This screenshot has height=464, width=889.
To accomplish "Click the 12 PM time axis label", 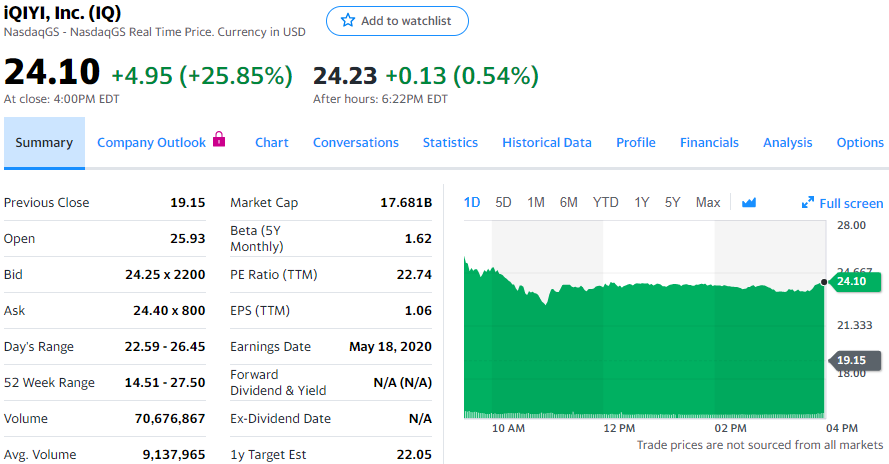I will coord(619,428).
